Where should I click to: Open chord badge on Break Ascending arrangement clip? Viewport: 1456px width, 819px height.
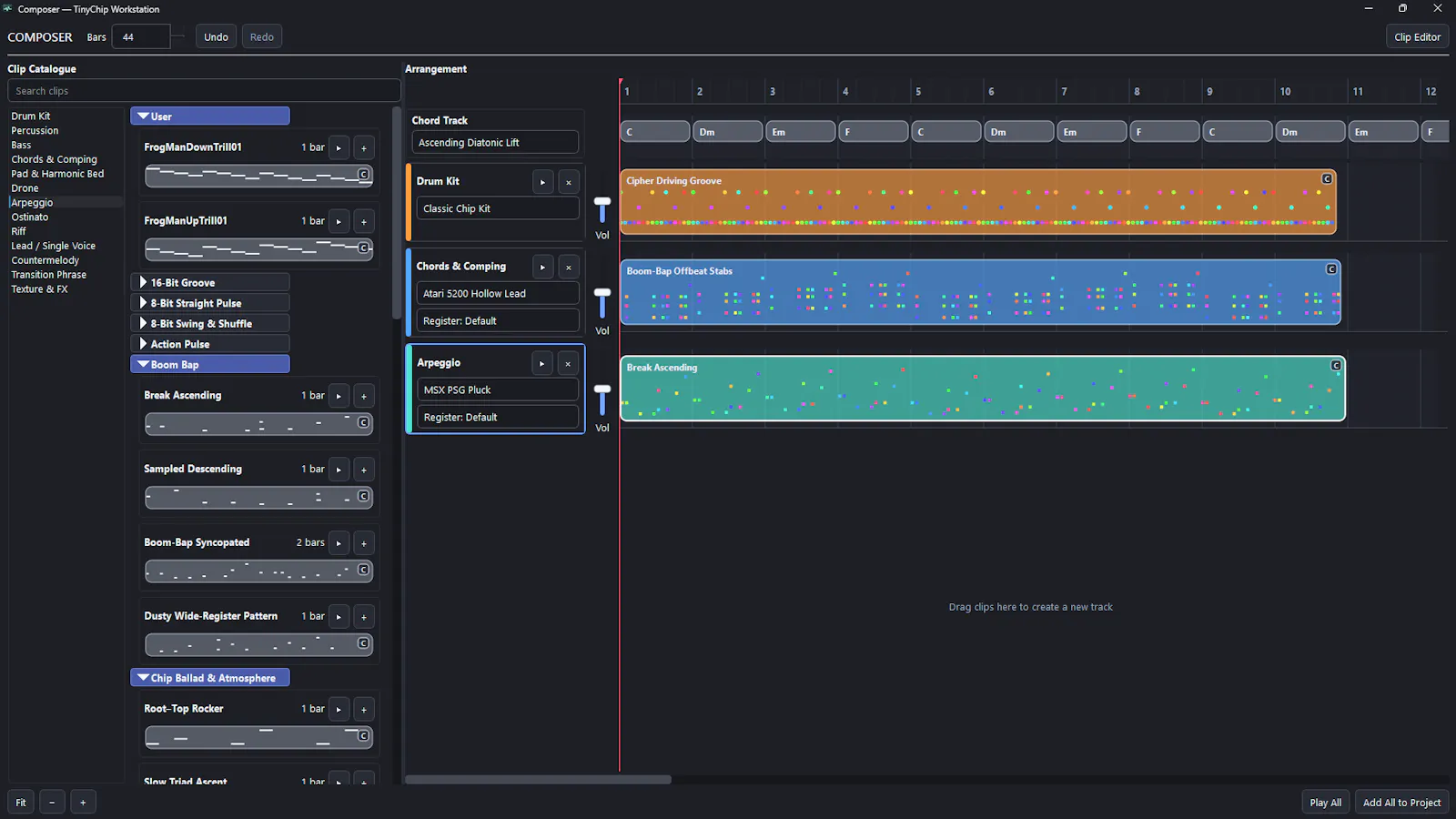pyautogui.click(x=1336, y=366)
